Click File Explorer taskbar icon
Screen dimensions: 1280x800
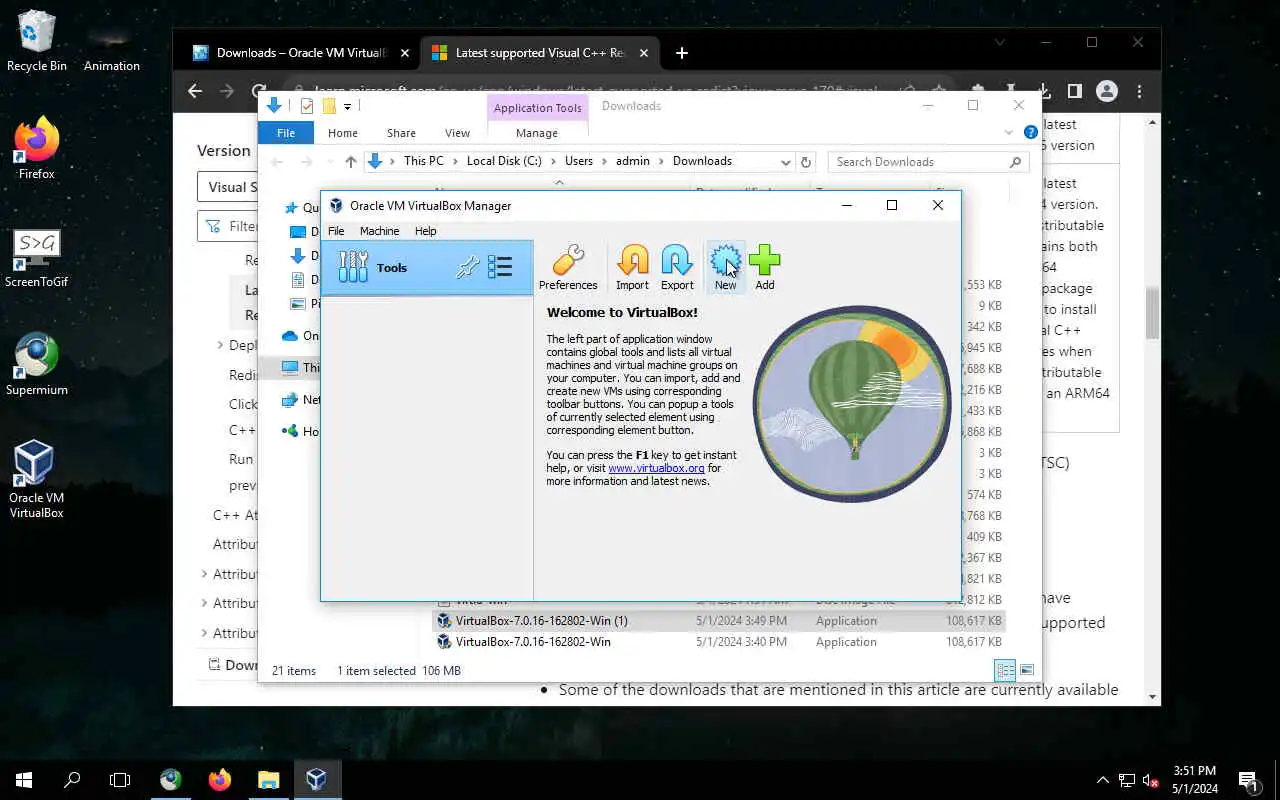coord(268,780)
